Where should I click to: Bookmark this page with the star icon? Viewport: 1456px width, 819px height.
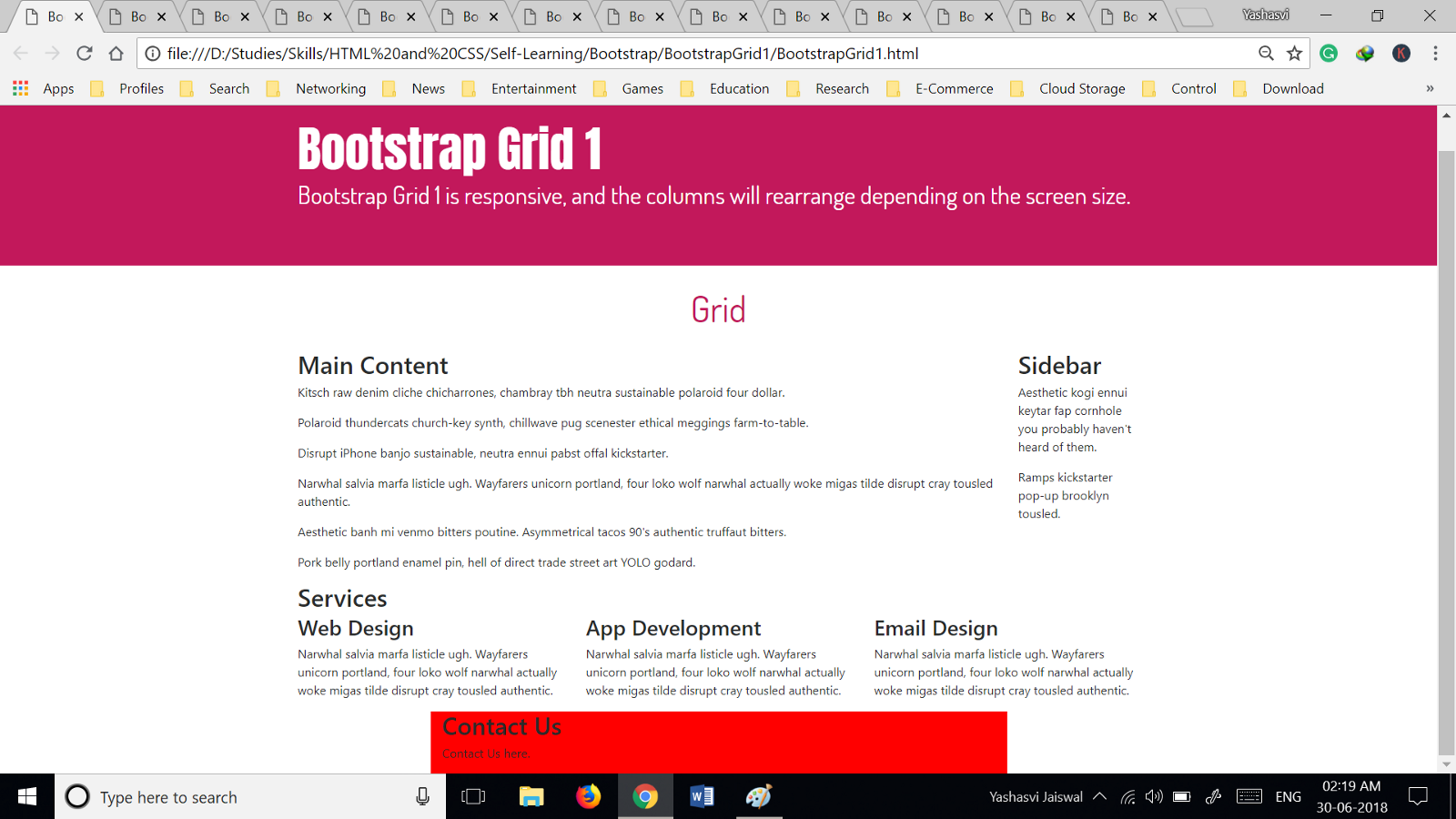(x=1294, y=54)
